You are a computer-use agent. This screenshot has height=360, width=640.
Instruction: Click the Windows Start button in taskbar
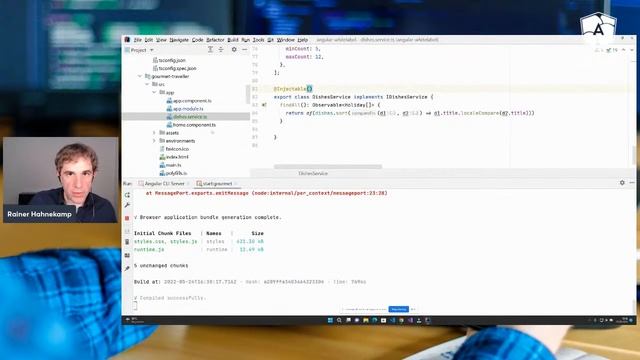pyautogui.click(x=330, y=320)
